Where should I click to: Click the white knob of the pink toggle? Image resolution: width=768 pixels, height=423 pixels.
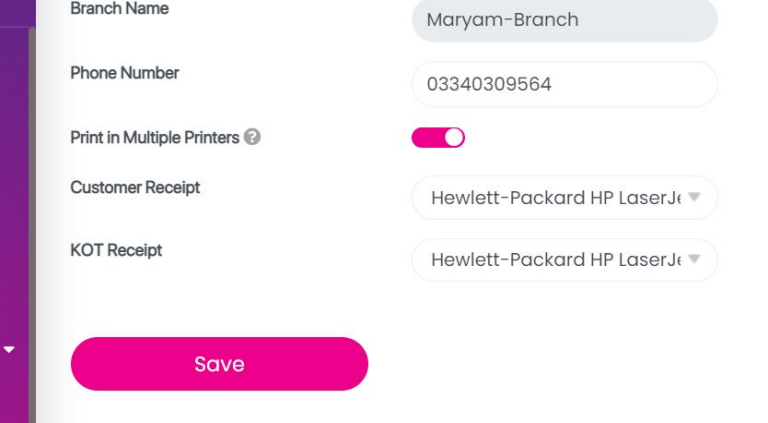(454, 138)
